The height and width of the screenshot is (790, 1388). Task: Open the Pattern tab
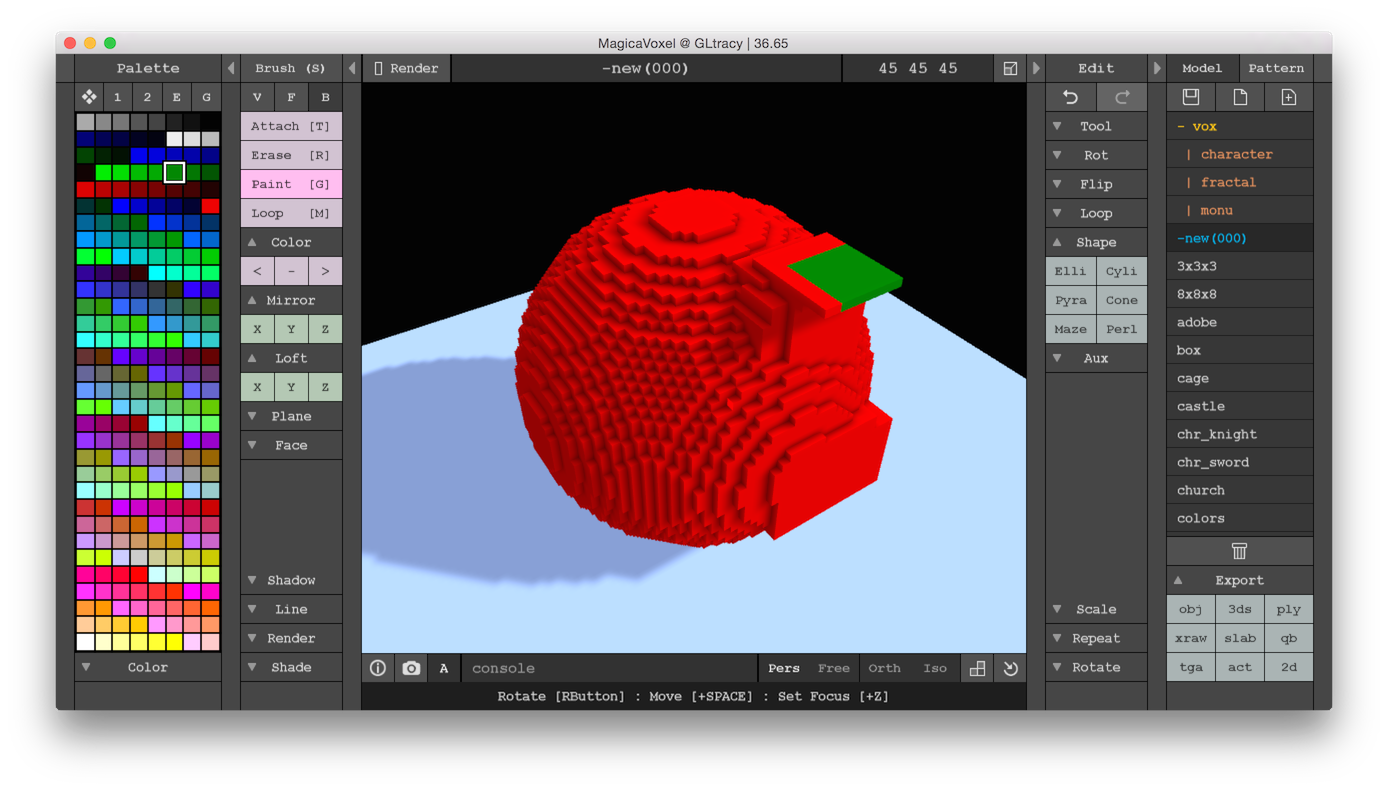click(1276, 68)
